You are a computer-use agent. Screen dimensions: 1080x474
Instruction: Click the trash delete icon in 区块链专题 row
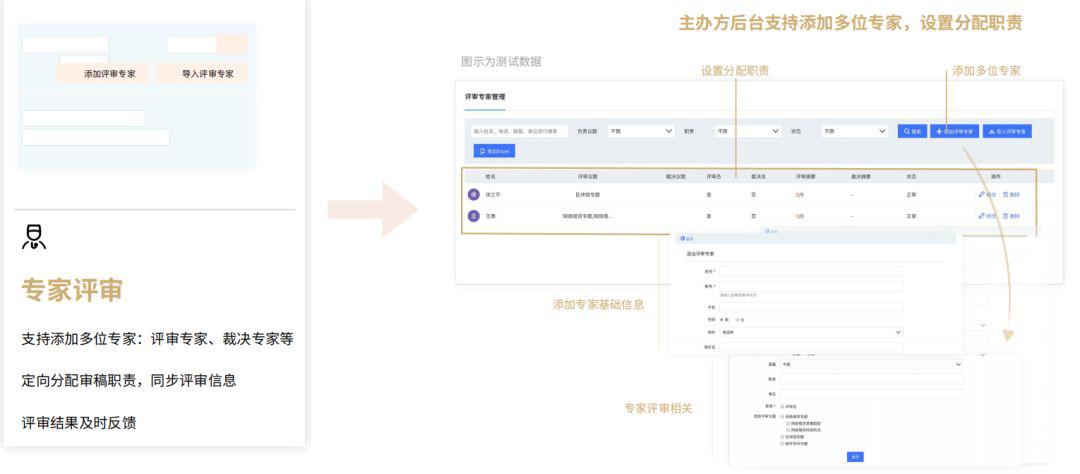pyautogui.click(x=1006, y=194)
